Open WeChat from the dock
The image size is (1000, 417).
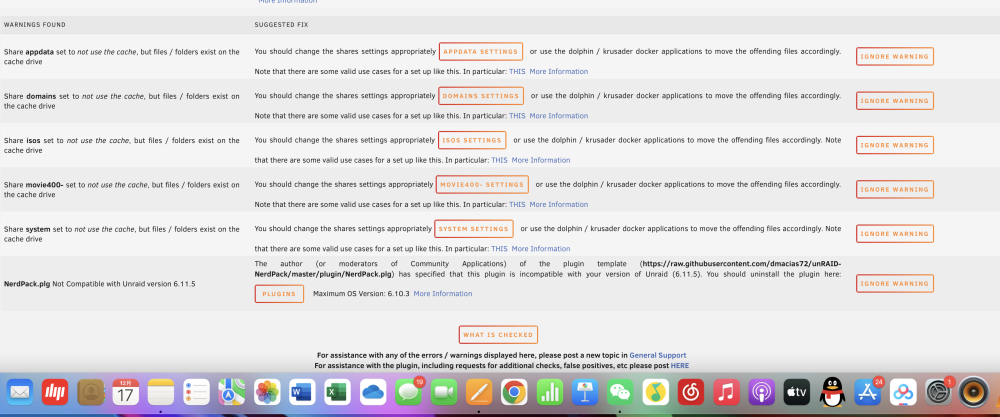coord(619,392)
